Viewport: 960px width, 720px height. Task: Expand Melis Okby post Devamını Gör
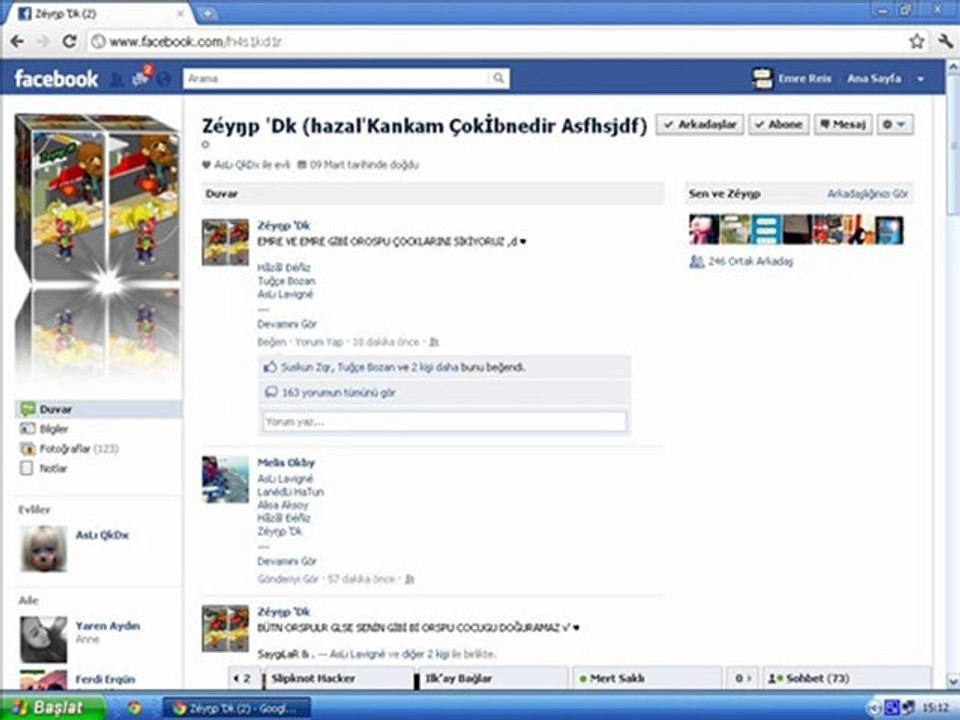287,561
